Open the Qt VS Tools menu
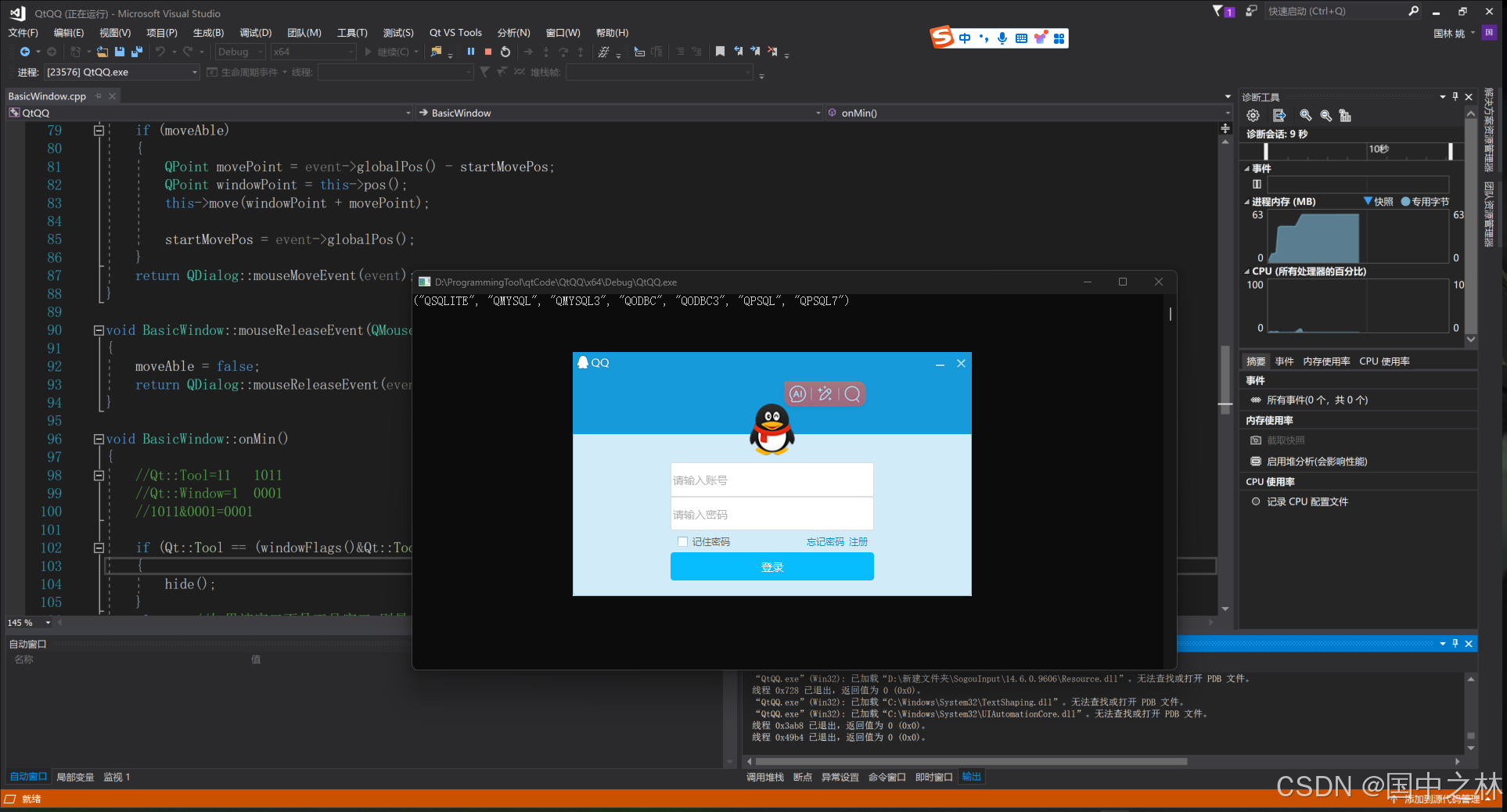This screenshot has width=1507, height=812. pyautogui.click(x=455, y=32)
